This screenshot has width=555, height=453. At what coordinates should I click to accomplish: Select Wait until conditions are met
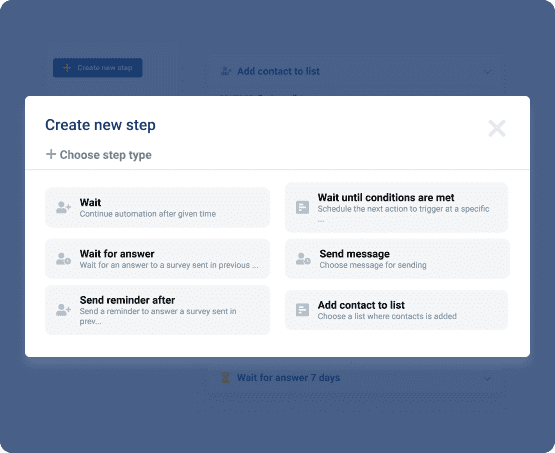396,207
